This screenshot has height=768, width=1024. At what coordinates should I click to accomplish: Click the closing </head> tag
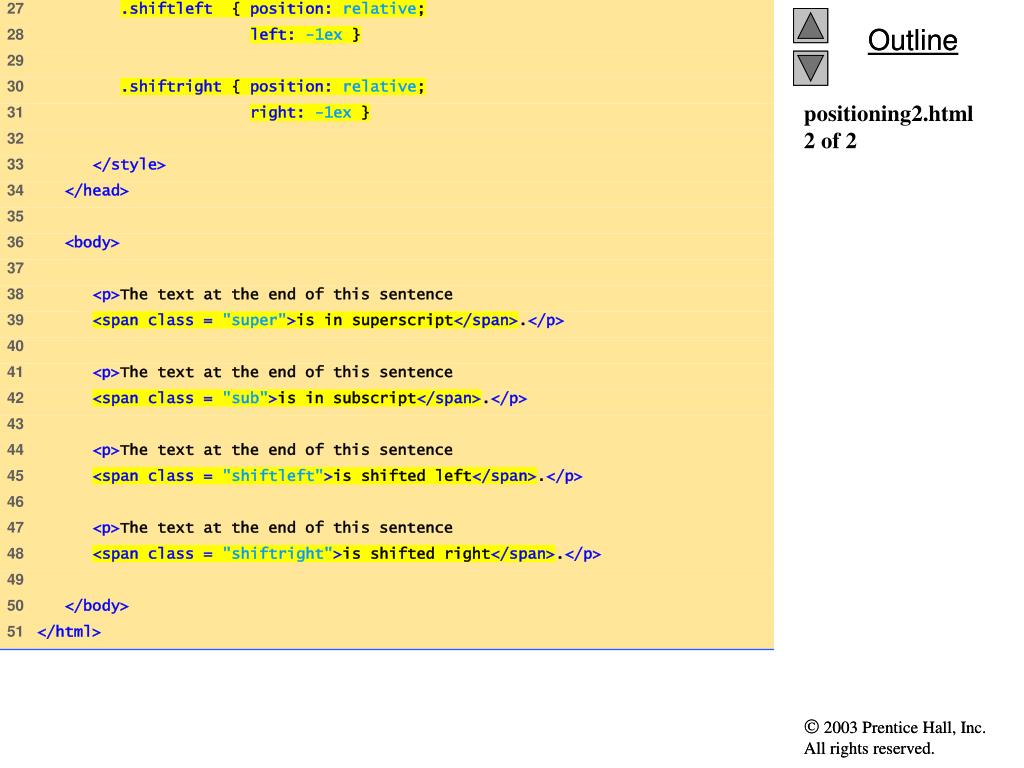point(97,191)
